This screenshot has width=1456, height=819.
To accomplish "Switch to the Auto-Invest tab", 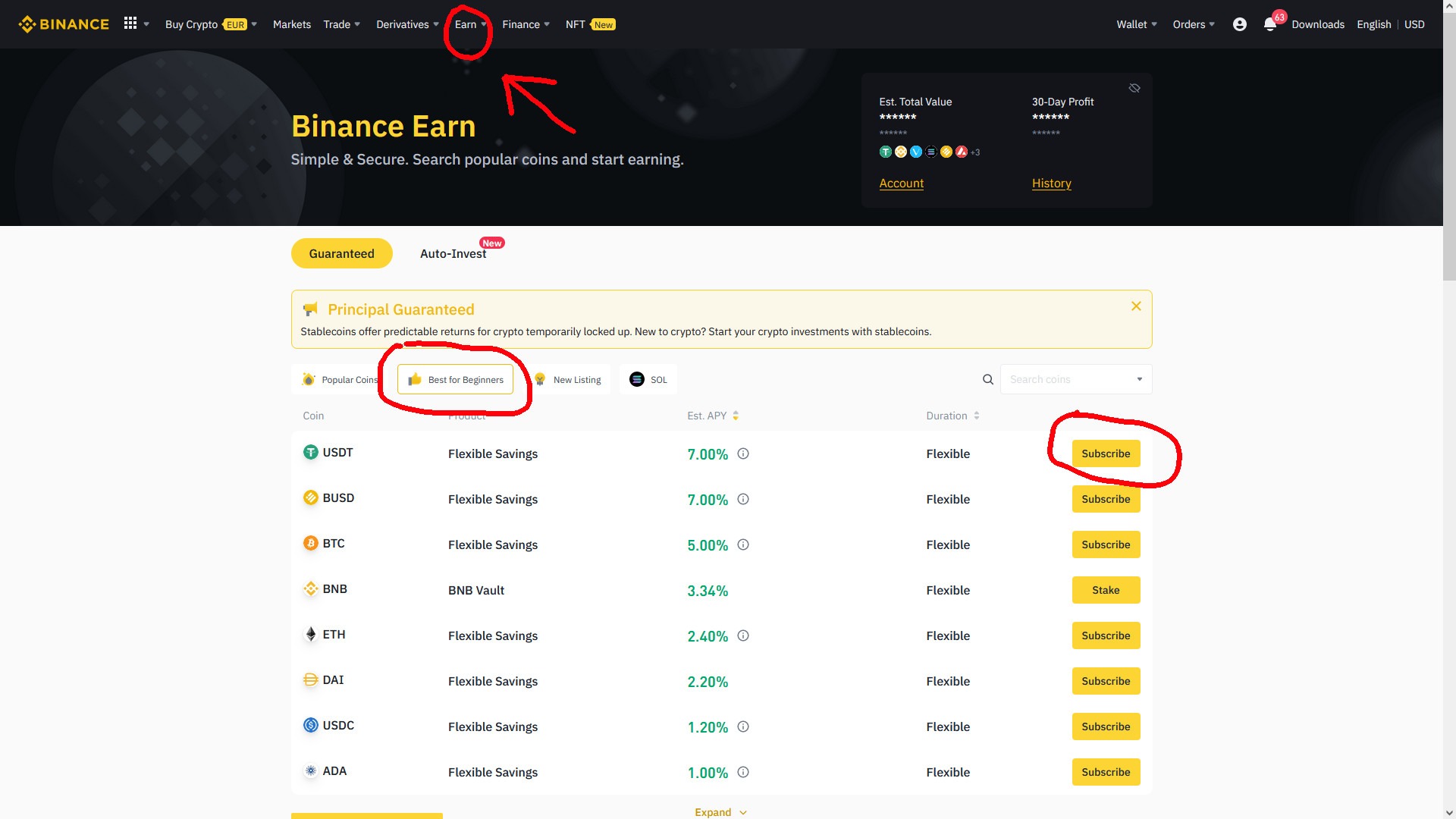I will (x=453, y=253).
